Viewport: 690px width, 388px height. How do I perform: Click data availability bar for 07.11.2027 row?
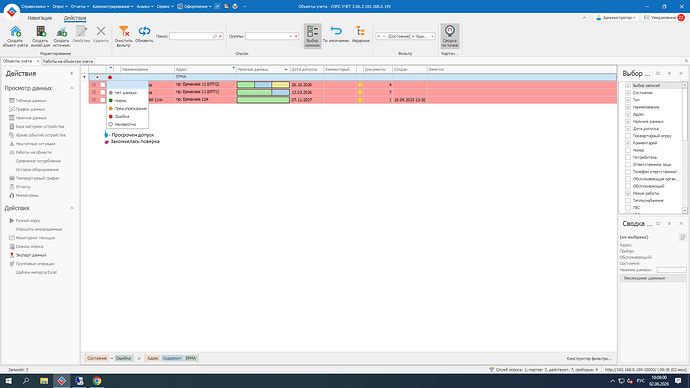pyautogui.click(x=263, y=100)
